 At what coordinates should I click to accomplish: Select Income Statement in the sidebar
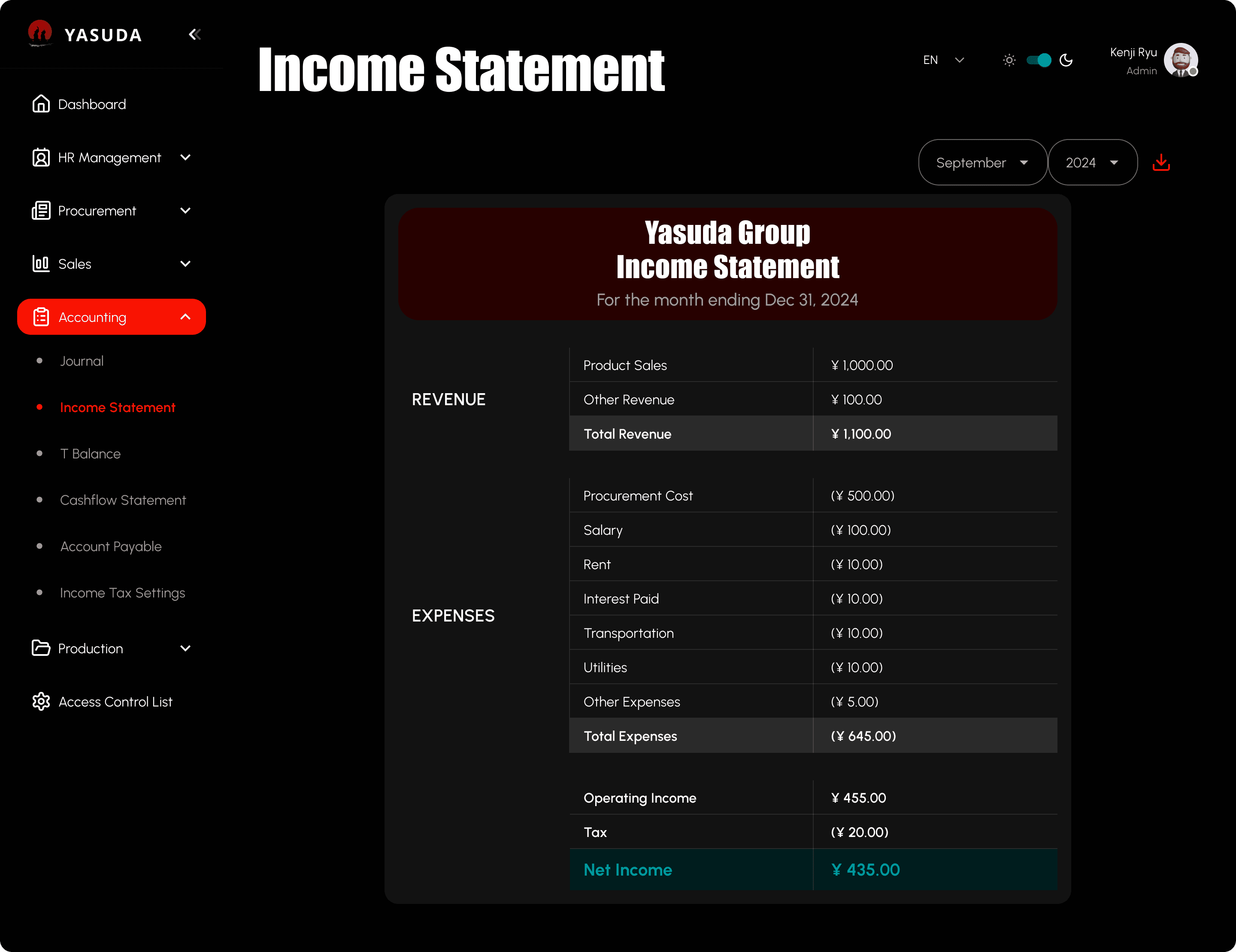[x=118, y=407]
